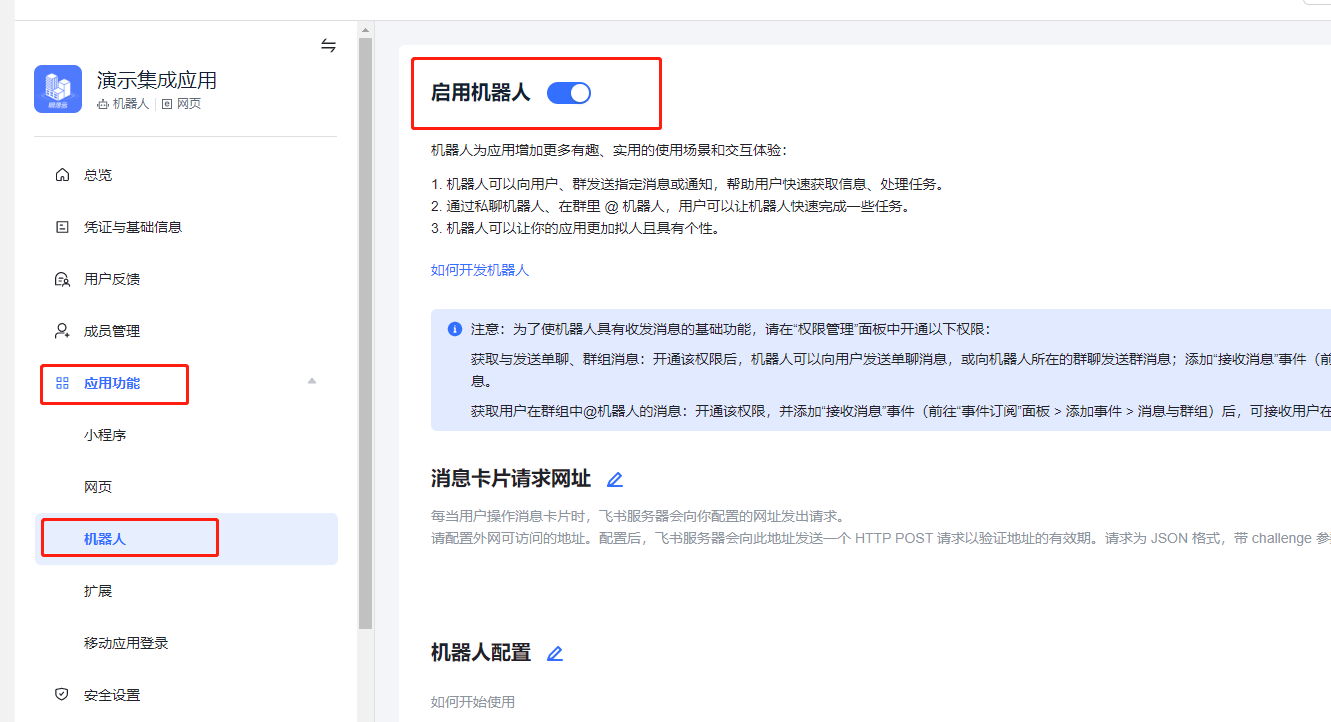This screenshot has height=722, width=1331.
Task: Toggle the 启用机器人 switch
Action: tap(569, 93)
